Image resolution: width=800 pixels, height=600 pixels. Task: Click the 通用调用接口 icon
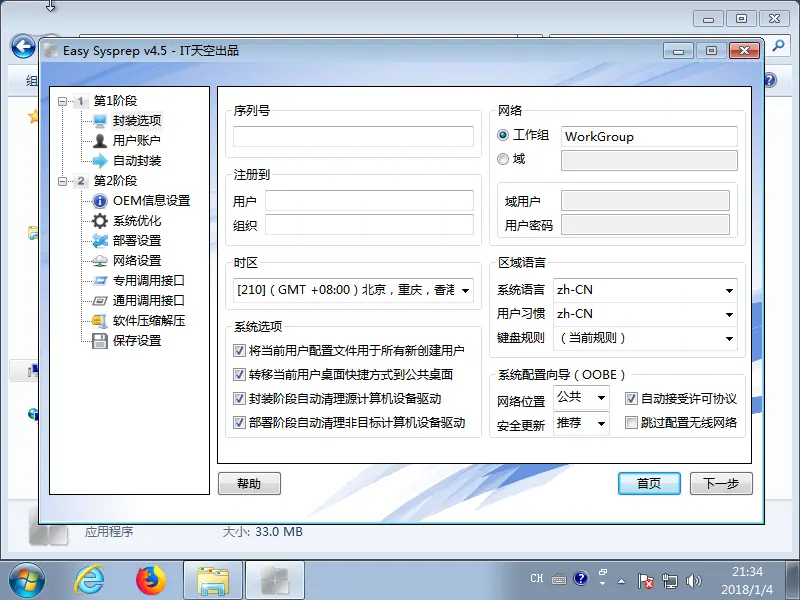point(100,301)
